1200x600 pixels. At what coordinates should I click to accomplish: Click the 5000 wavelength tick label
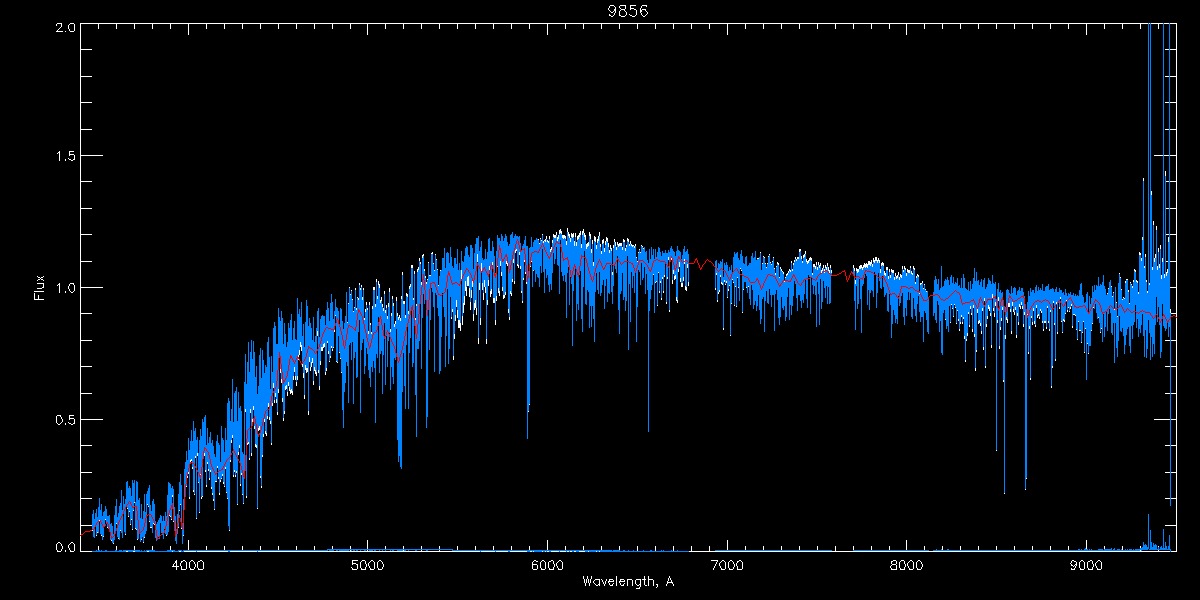tap(368, 566)
